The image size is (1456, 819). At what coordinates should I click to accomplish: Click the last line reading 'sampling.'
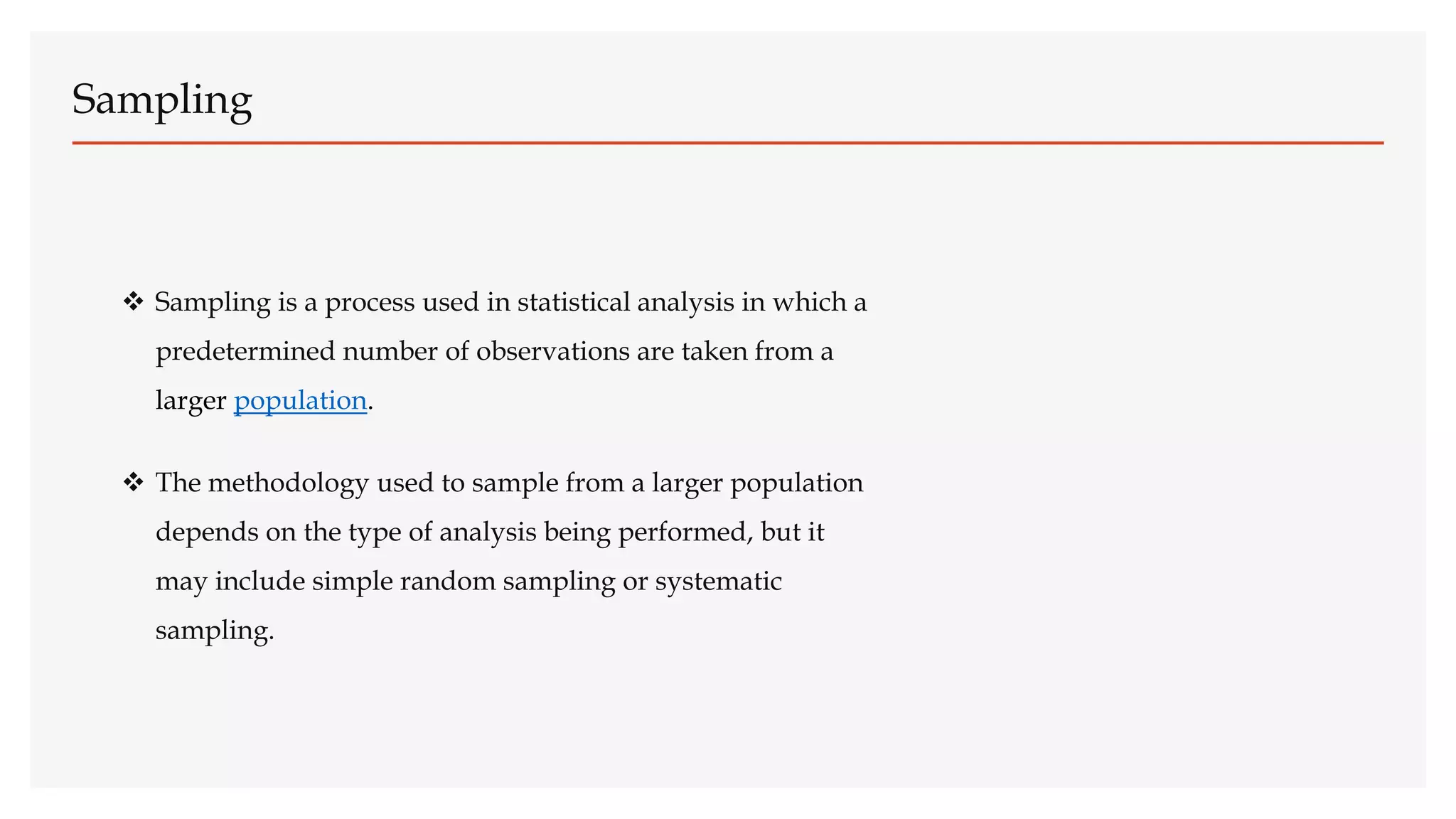pos(215,630)
